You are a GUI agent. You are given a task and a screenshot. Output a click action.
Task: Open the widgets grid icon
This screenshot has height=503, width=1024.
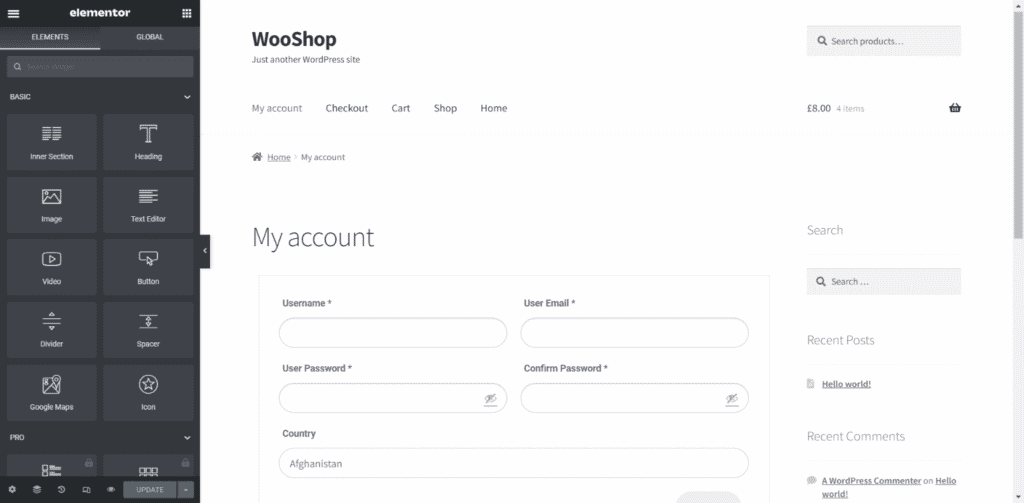click(187, 13)
